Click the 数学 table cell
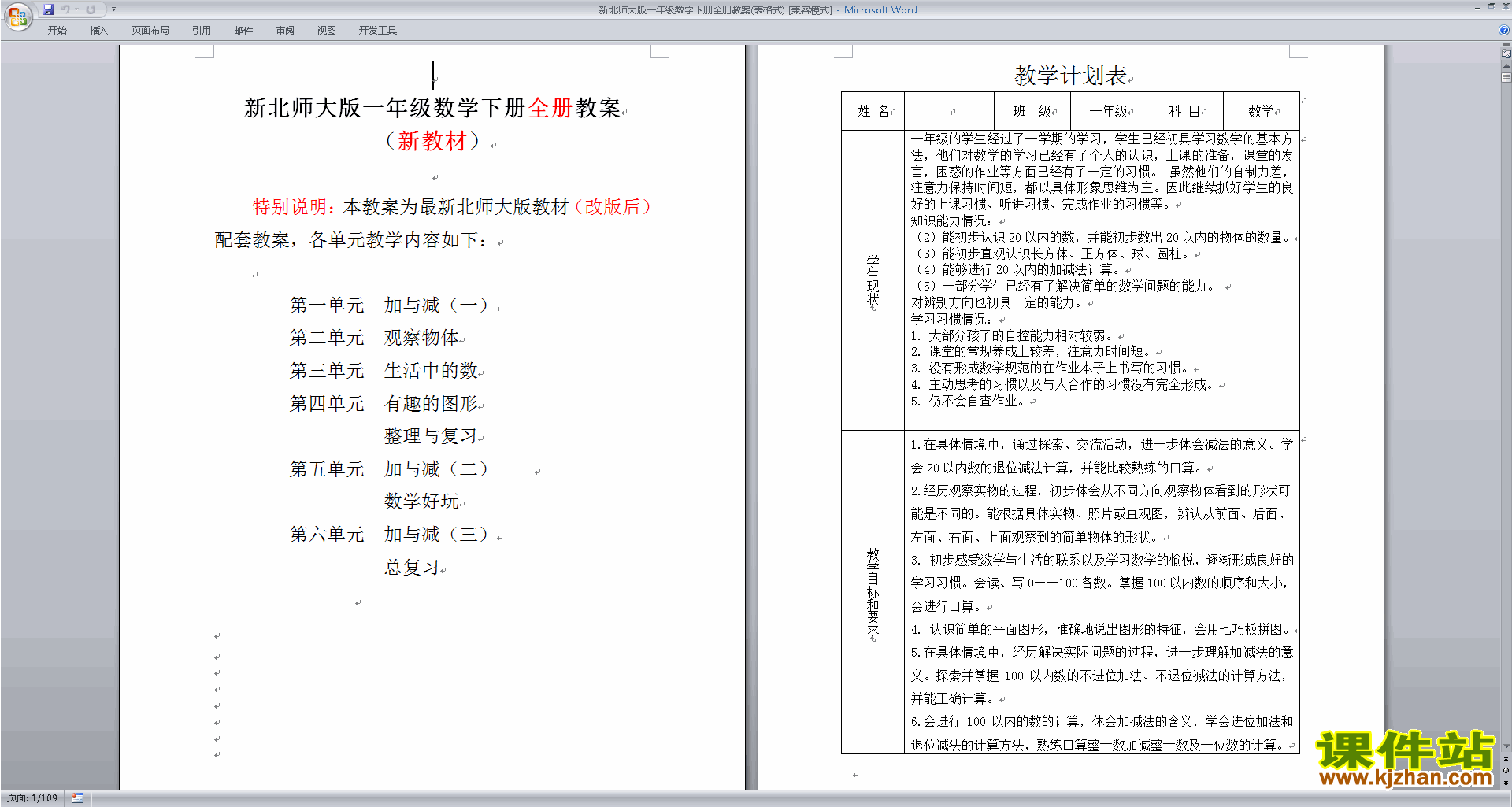Screen dimensions: 1512x807 click(x=1262, y=111)
